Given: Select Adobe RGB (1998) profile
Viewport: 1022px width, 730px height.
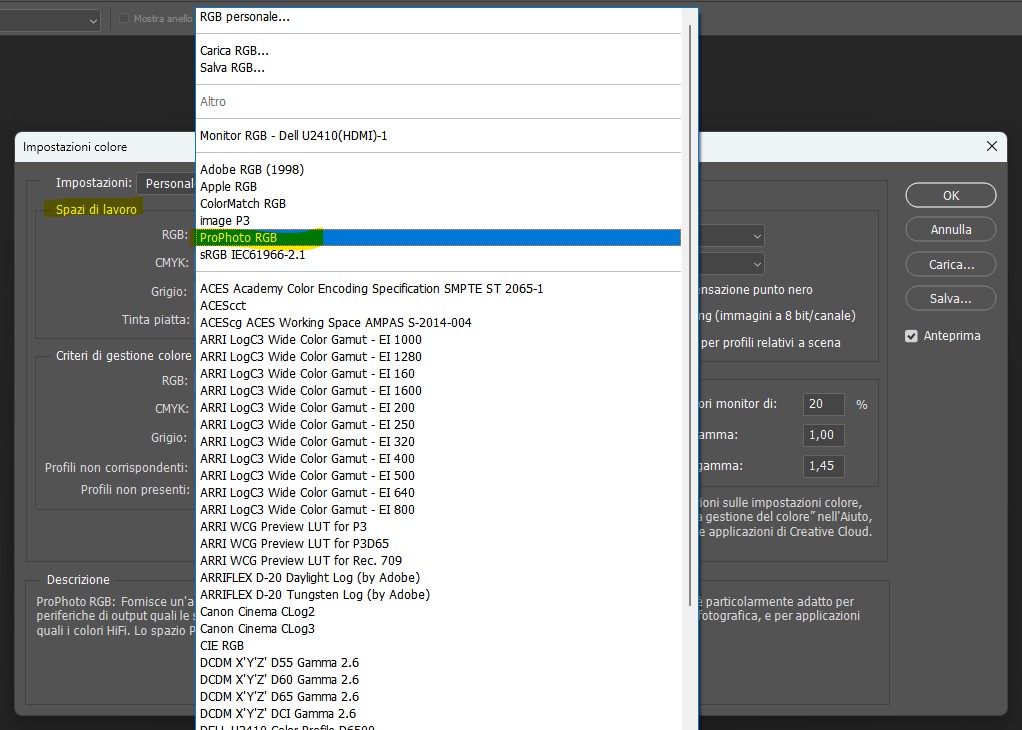Looking at the screenshot, I should pyautogui.click(x=438, y=169).
